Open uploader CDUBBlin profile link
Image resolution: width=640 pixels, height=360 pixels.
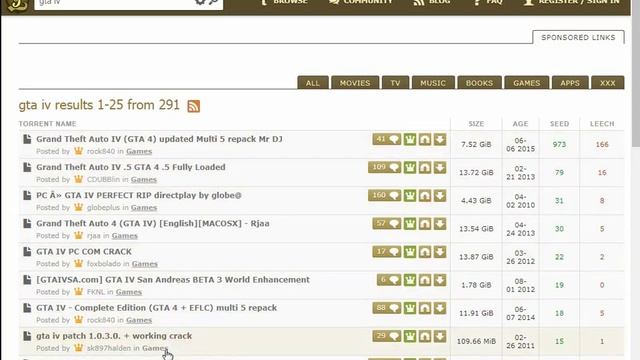pyautogui.click(x=103, y=179)
